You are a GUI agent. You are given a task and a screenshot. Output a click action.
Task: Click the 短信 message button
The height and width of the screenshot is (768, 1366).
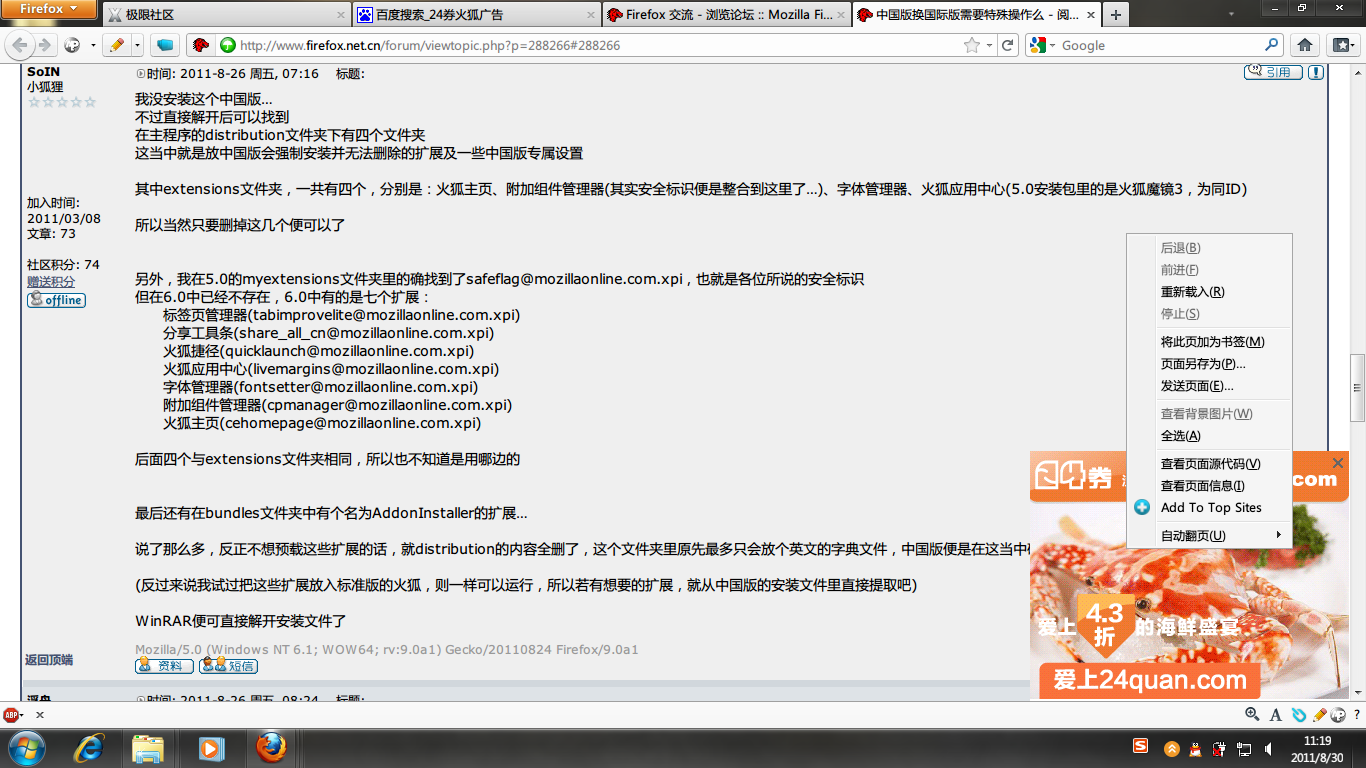(228, 665)
